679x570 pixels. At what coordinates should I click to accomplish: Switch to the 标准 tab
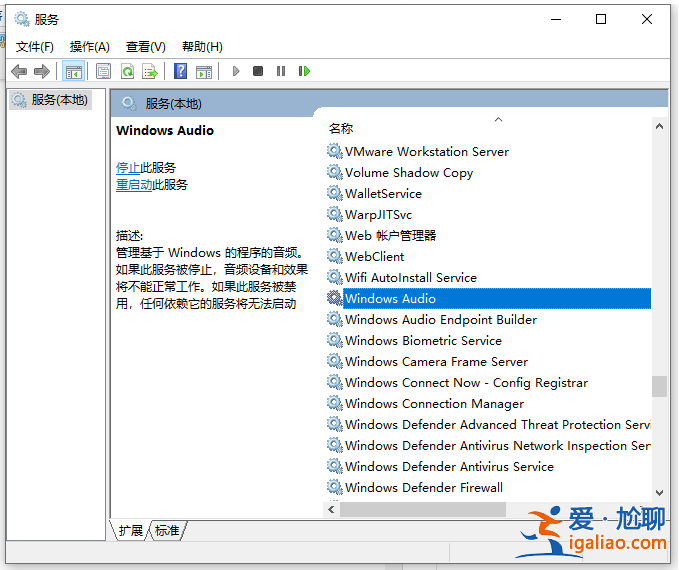[x=167, y=530]
